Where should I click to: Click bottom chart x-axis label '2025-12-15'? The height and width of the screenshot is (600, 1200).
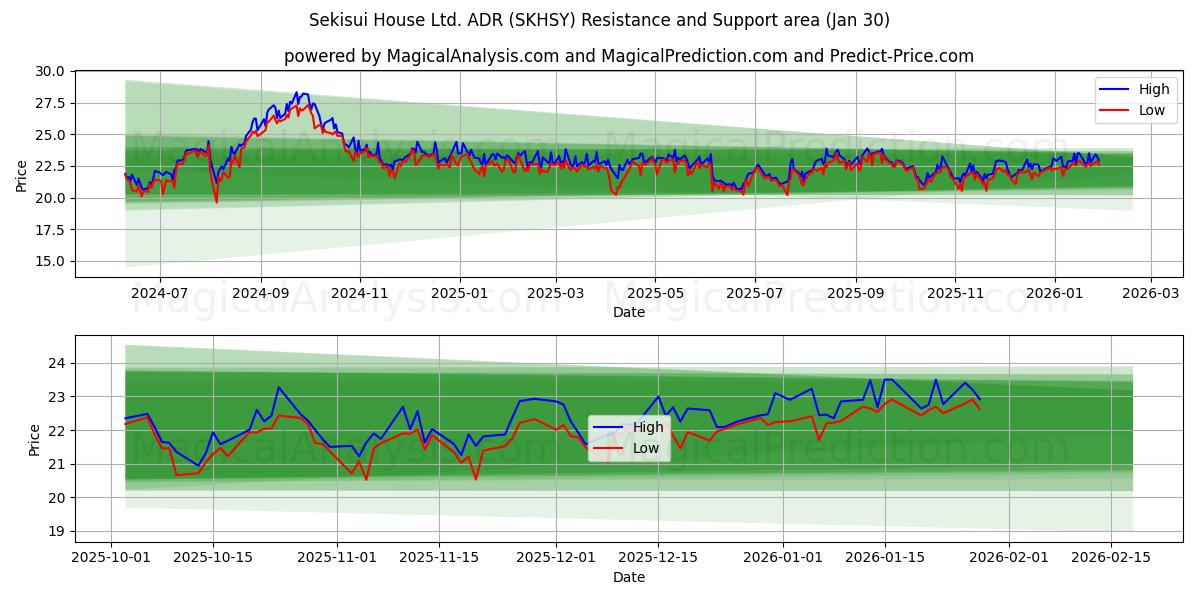coord(657,560)
